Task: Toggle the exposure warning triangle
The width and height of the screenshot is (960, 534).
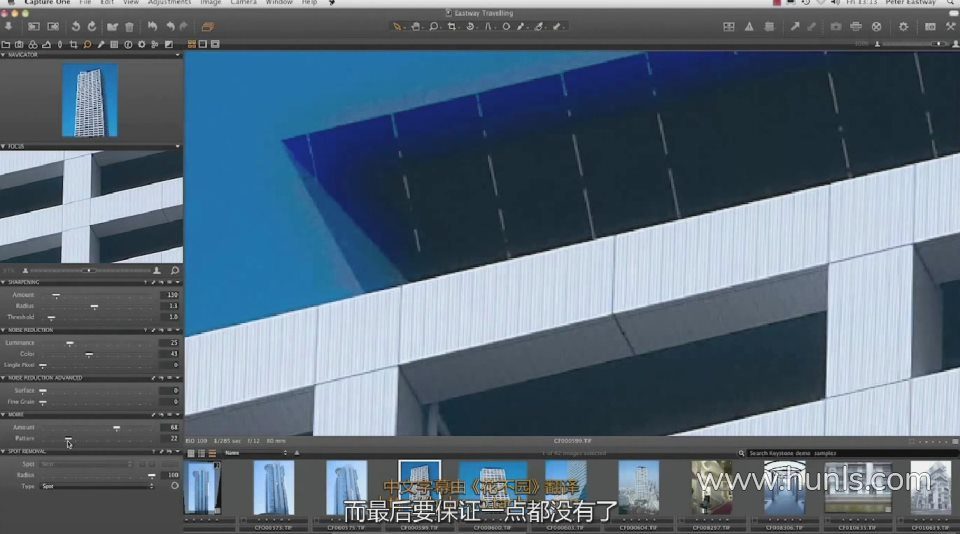Action: (749, 26)
